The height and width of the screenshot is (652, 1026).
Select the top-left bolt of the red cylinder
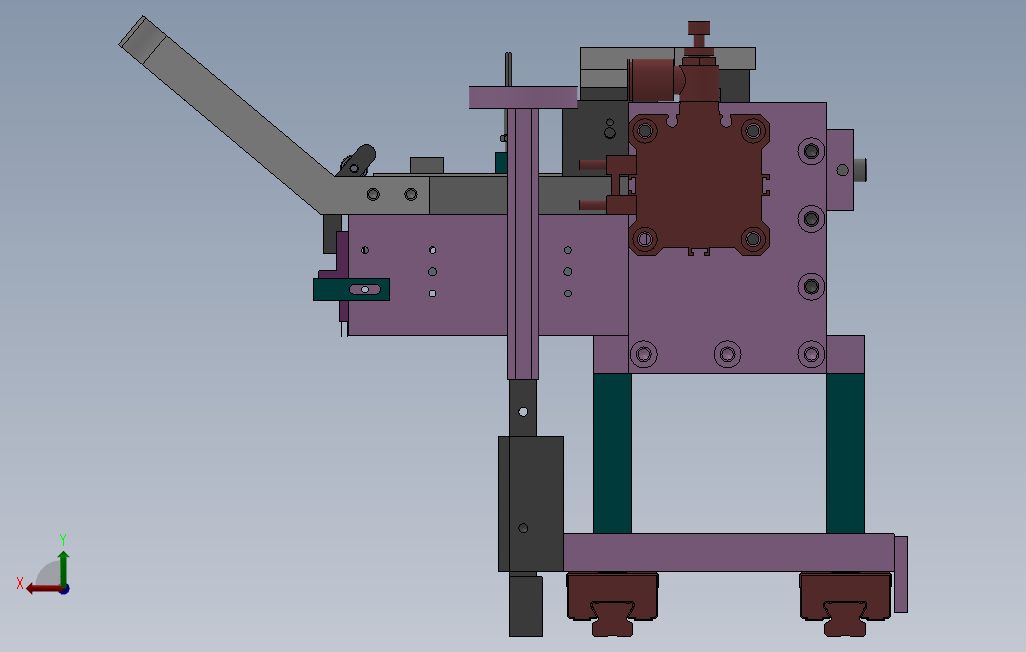pyautogui.click(x=645, y=130)
